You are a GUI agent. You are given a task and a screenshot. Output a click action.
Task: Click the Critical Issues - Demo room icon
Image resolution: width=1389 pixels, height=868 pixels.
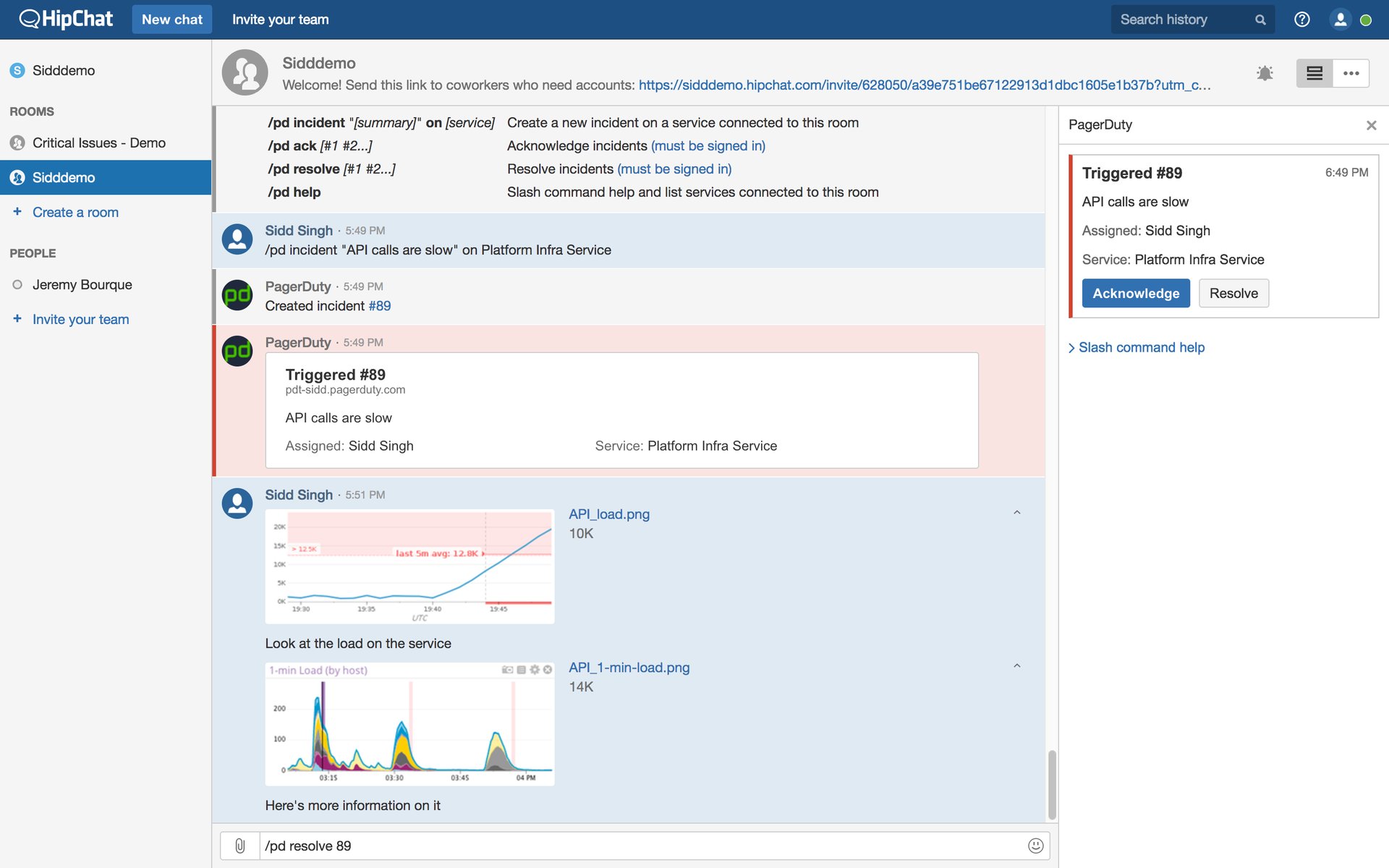(17, 142)
